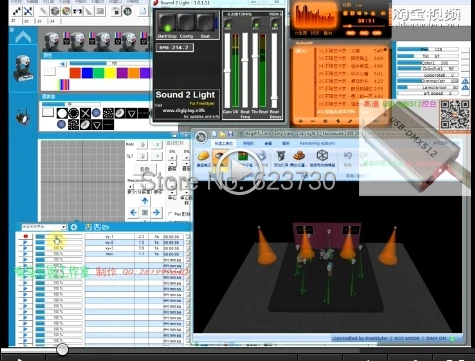Click the gear settings icon in cue panel
The height and width of the screenshot is (361, 475).
[74, 227]
